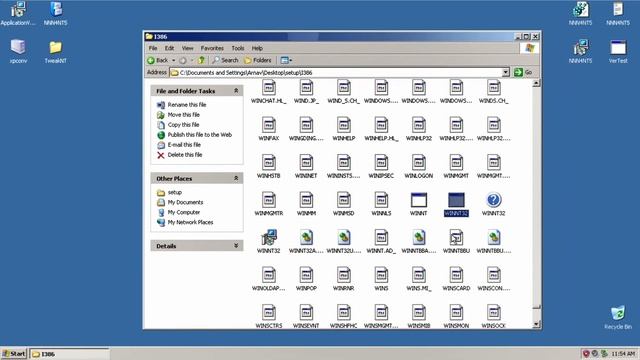Click Move this file
Viewport: 640px width, 360px height.
click(184, 115)
